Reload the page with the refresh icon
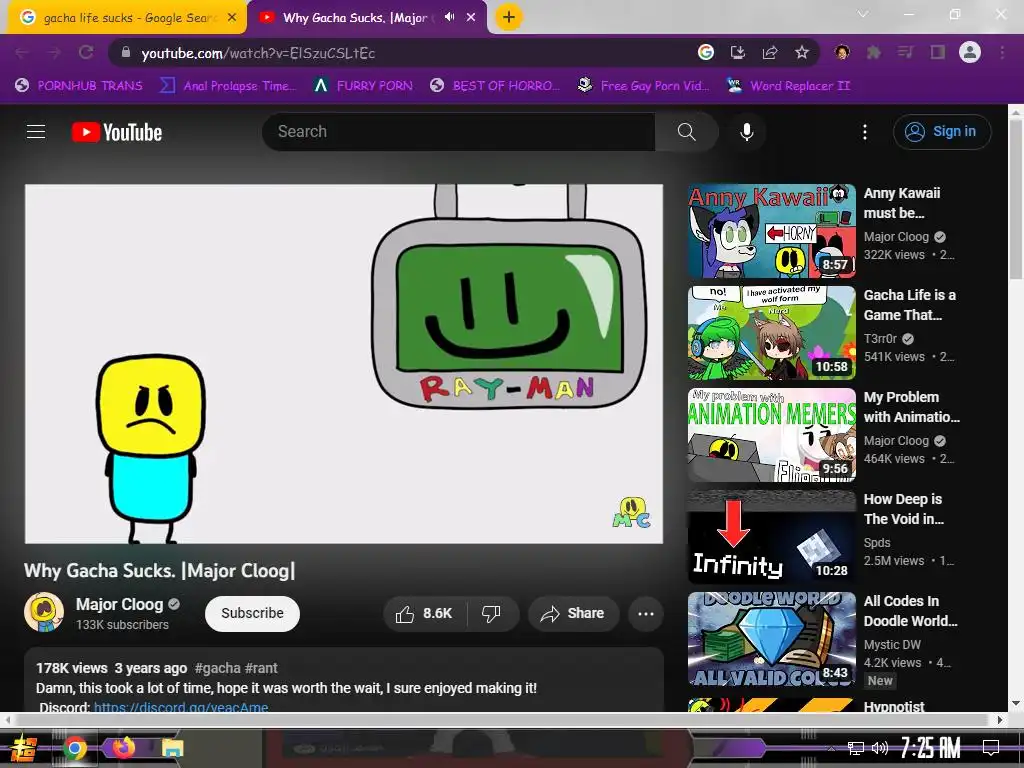 pos(86,52)
